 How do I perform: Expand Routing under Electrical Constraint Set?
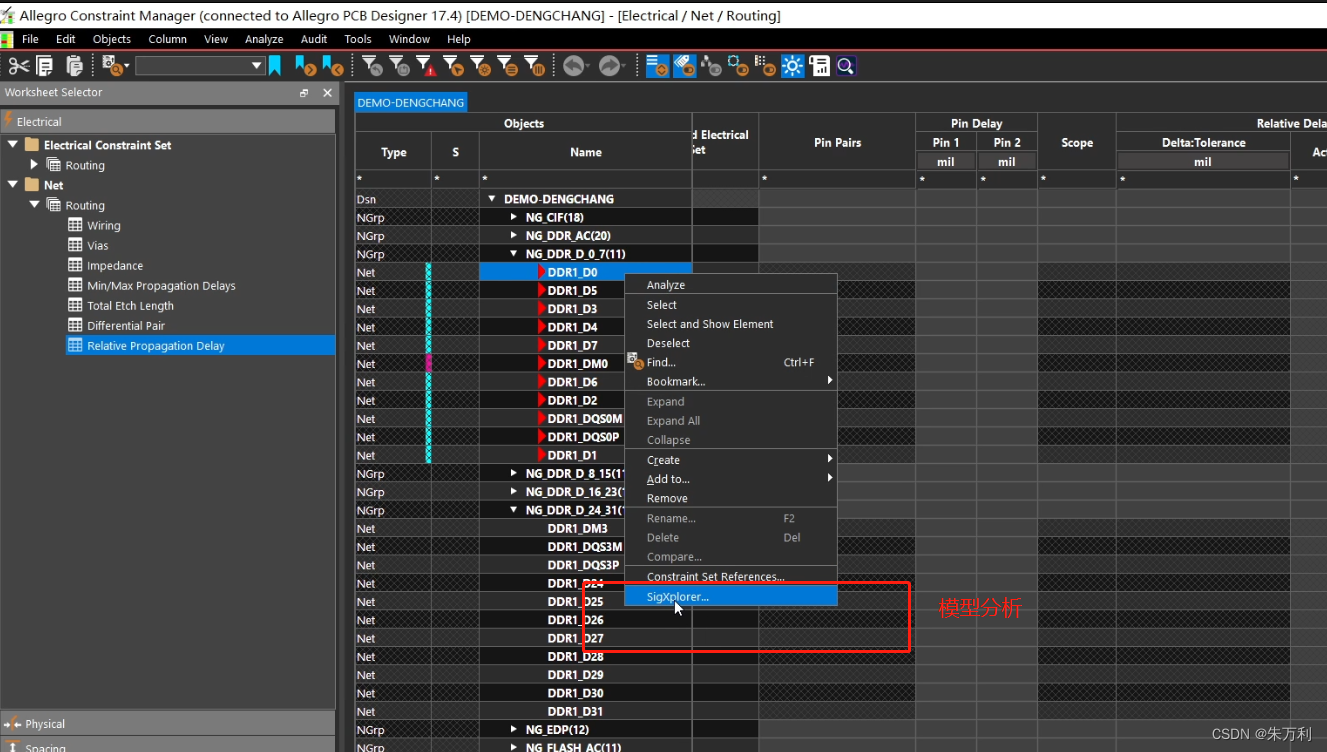pyautogui.click(x=34, y=164)
